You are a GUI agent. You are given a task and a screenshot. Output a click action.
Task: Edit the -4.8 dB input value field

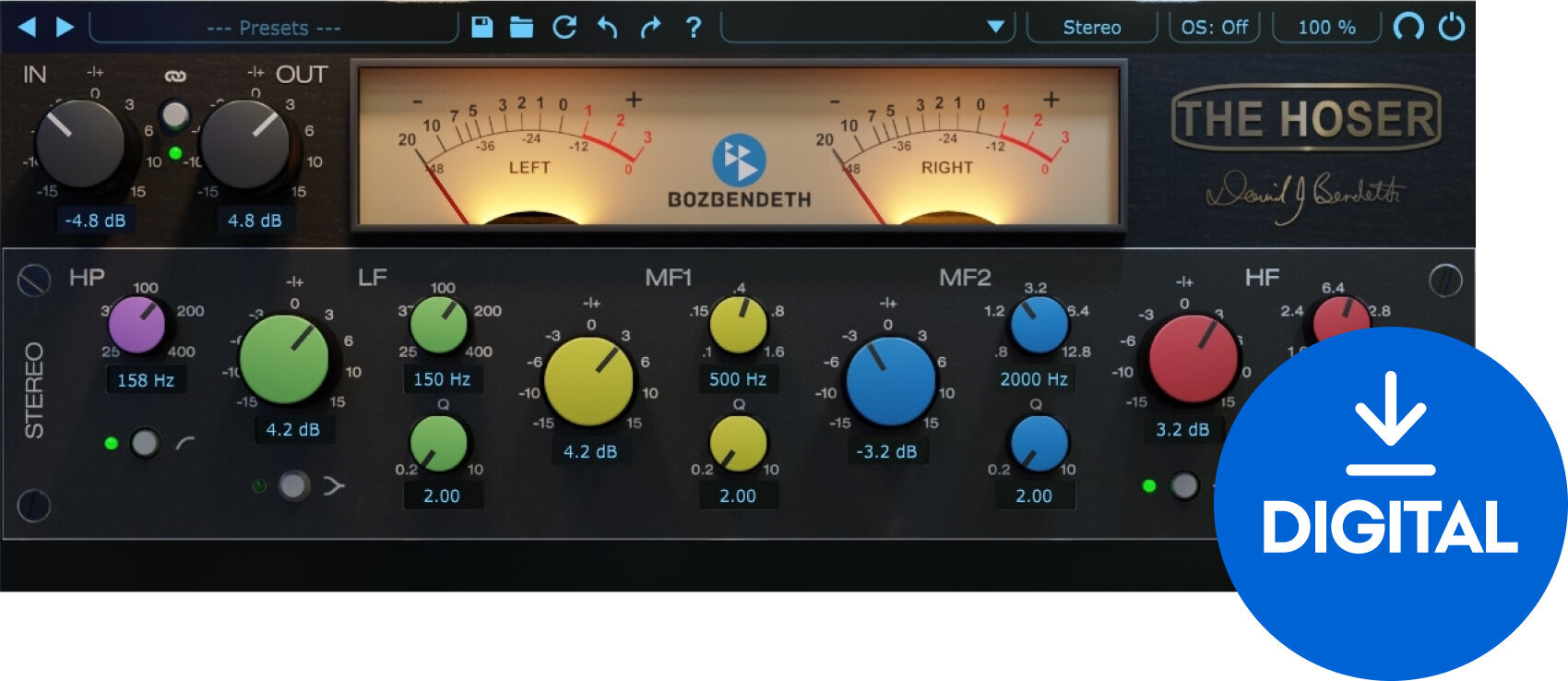pos(95,221)
